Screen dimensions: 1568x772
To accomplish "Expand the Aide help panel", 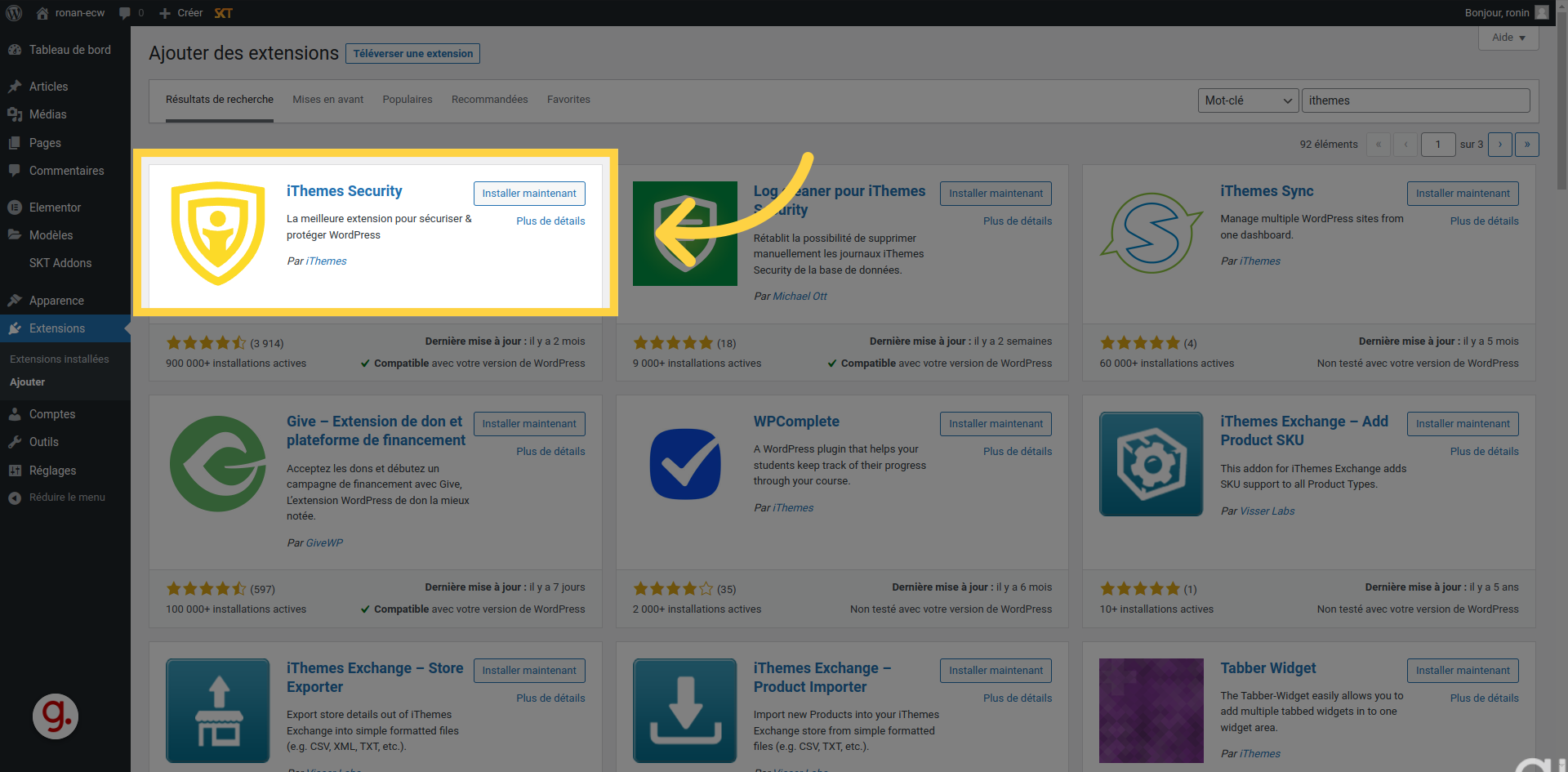I will pyautogui.click(x=1508, y=38).
